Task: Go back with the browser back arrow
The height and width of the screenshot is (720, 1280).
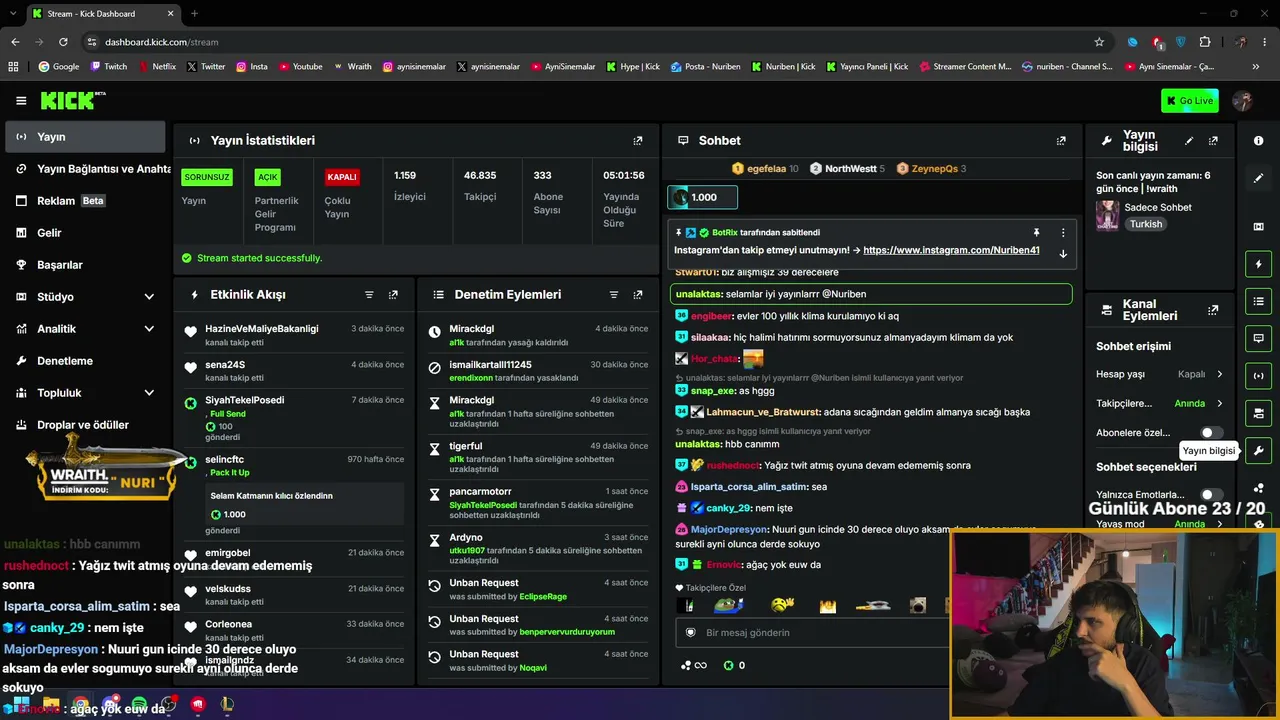Action: [x=15, y=42]
